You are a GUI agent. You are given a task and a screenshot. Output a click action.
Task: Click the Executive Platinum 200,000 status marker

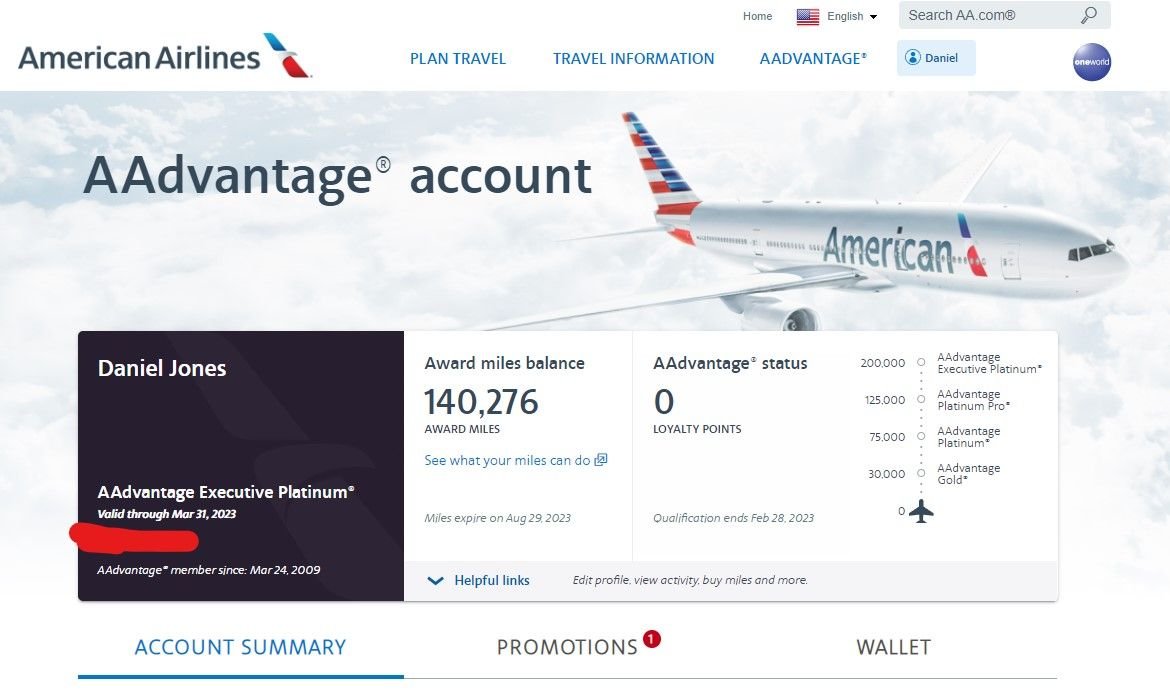click(x=921, y=363)
